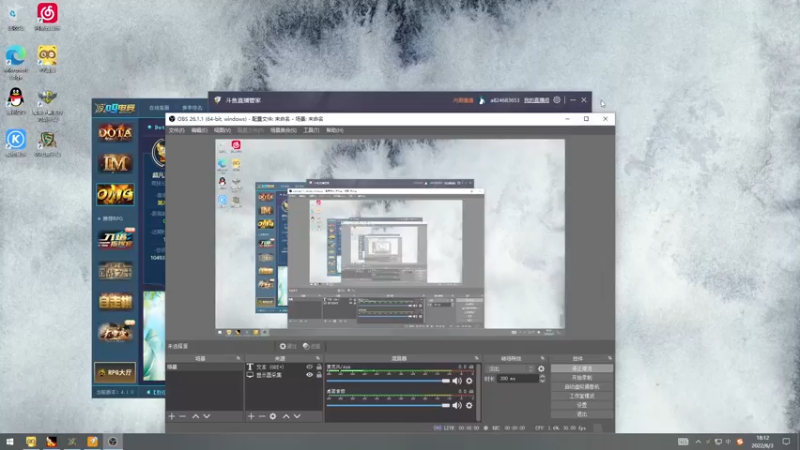
Task: Toggle lock on 显示器采集 source
Action: [319, 374]
